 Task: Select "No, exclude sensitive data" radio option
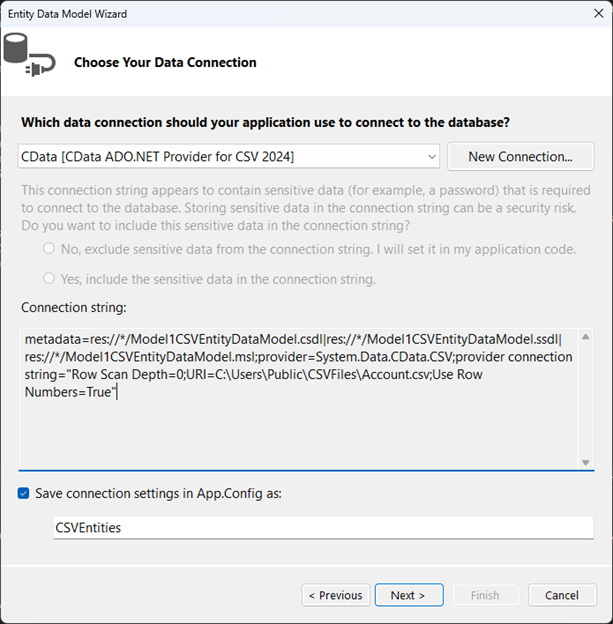click(48, 248)
